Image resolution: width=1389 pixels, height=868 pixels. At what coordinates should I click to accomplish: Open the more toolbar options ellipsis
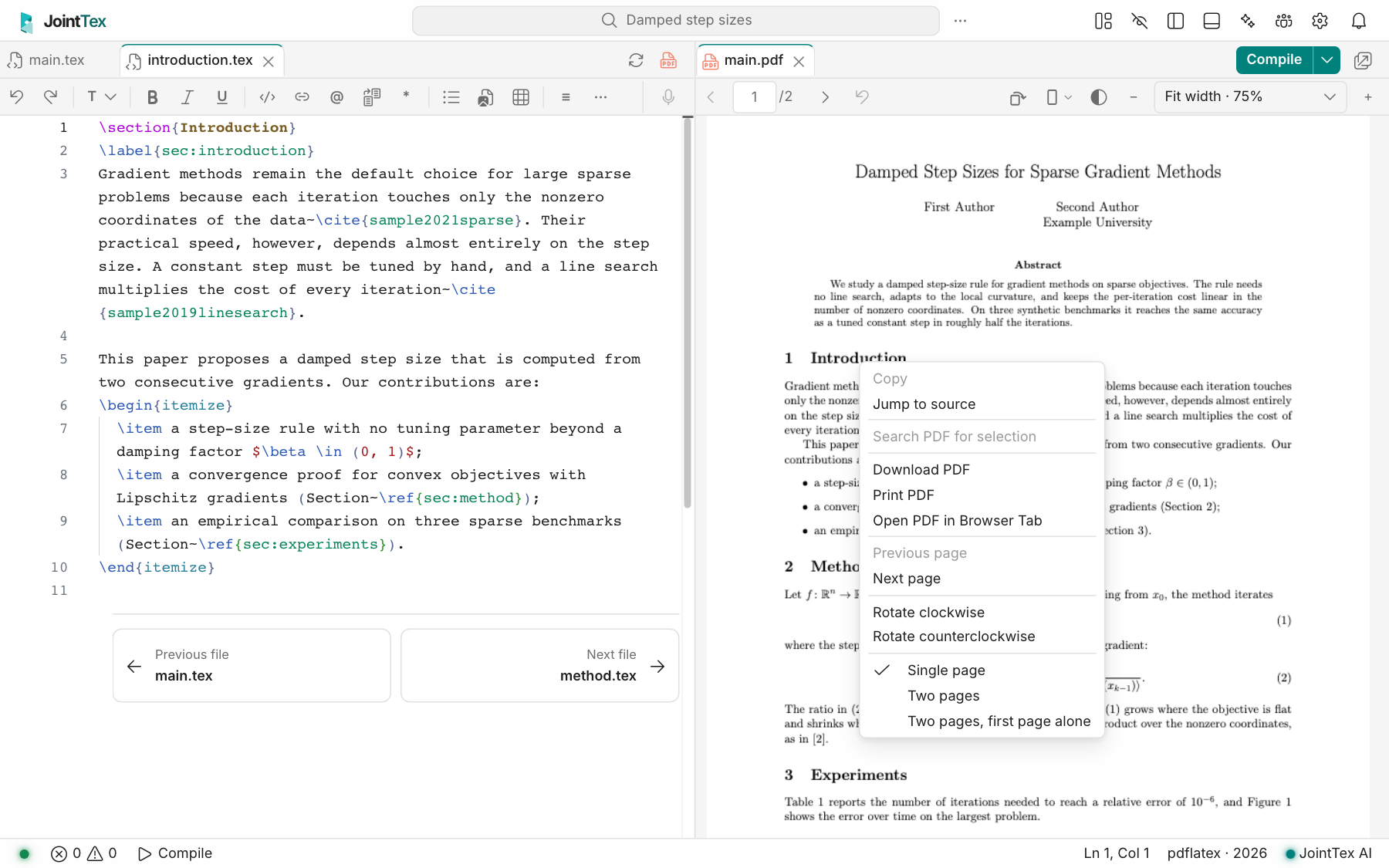click(x=600, y=97)
